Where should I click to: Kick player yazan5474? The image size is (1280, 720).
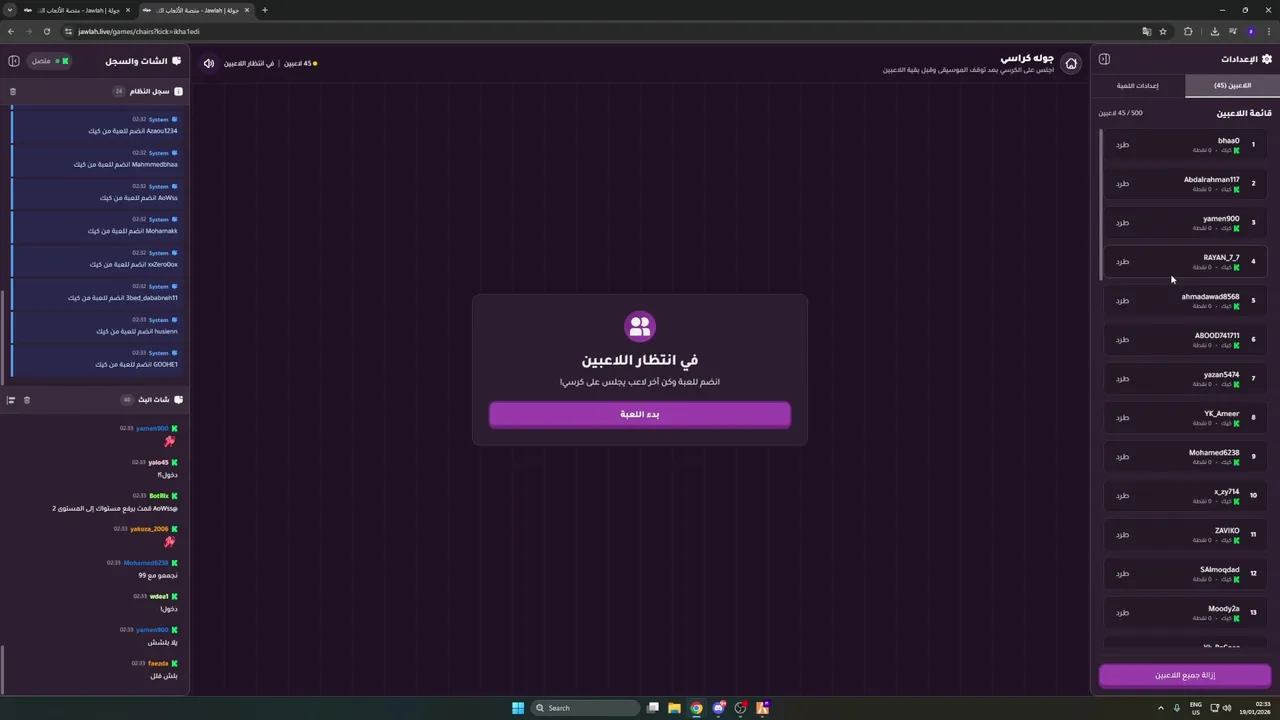point(1122,379)
